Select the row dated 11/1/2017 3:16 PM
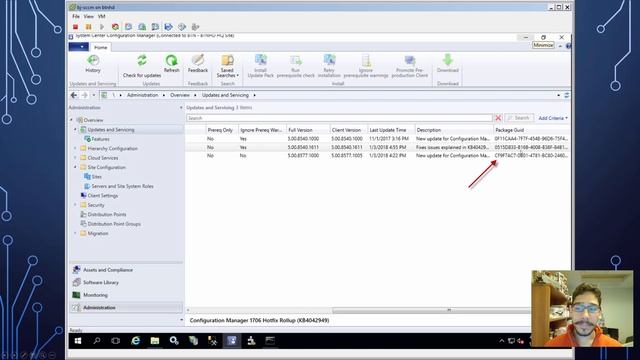 378,139
